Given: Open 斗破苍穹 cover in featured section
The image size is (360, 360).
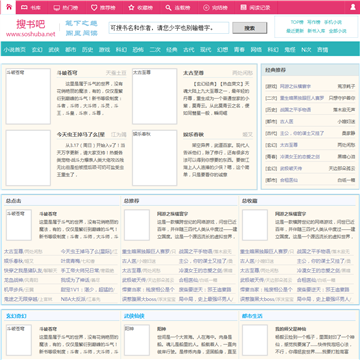Looking at the screenshot, I should pos(28,96).
